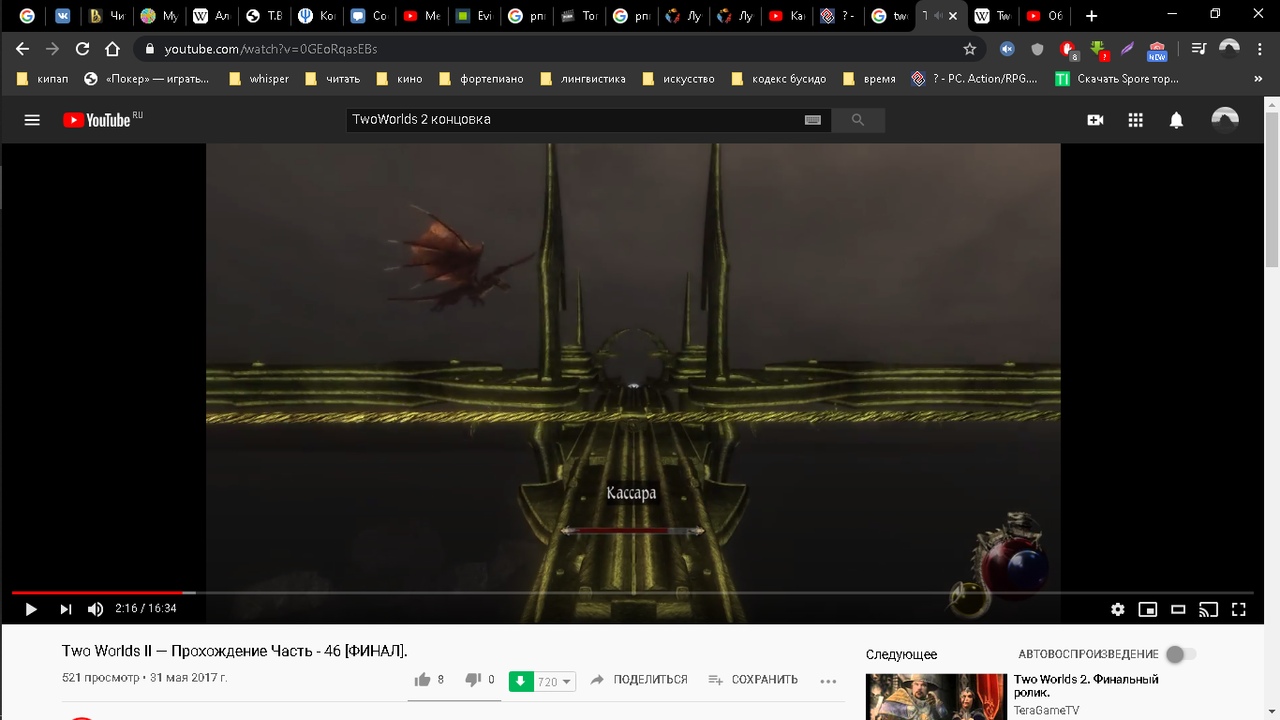The image size is (1280, 720).
Task: Open the искусство bookmark folder
Action: (678, 79)
